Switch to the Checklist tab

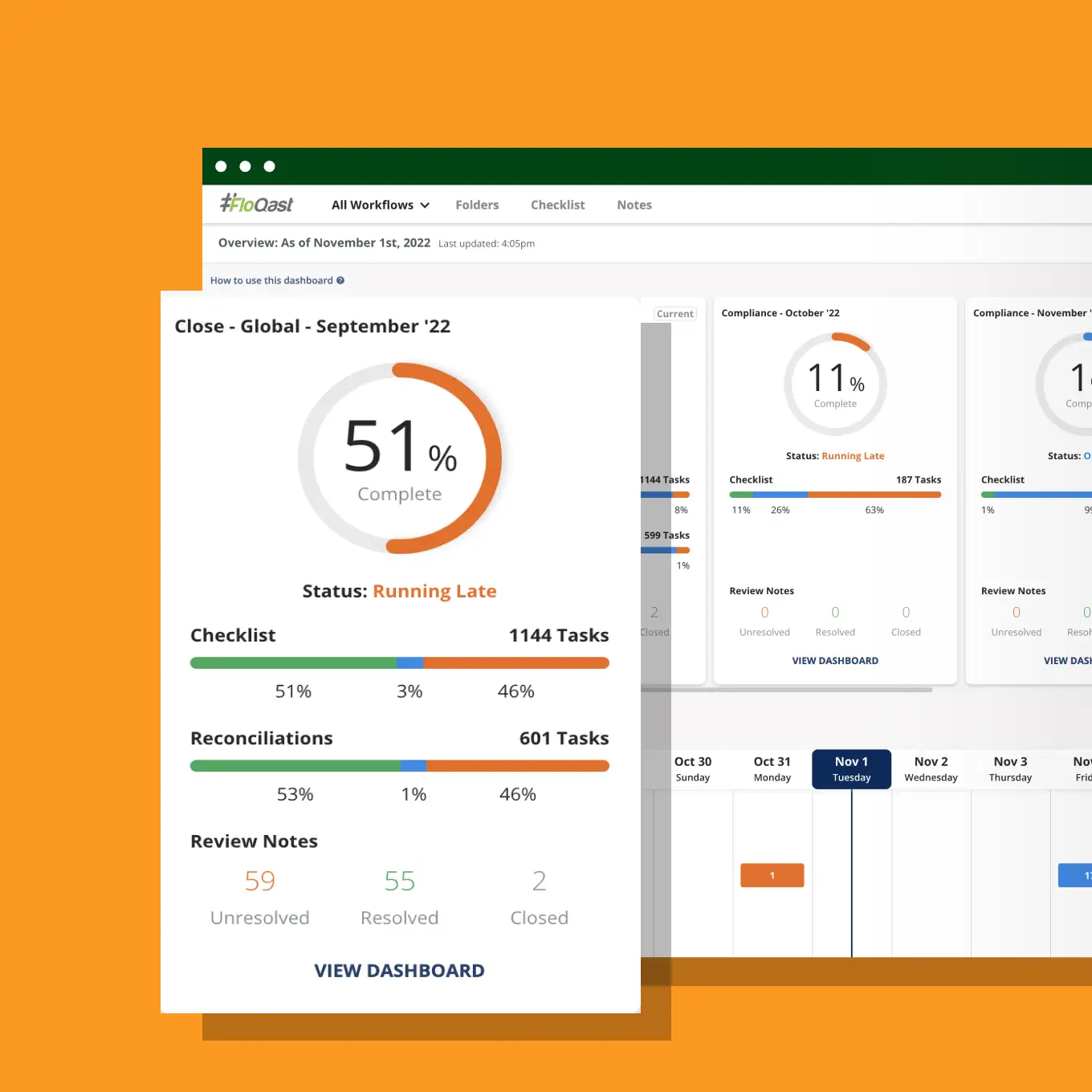click(557, 205)
